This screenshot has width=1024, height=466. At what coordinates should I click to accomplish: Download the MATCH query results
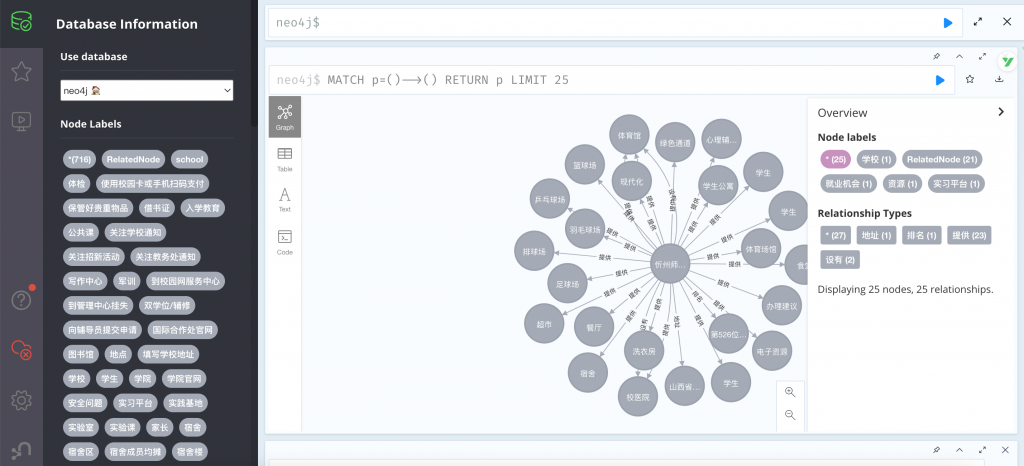pyautogui.click(x=999, y=80)
